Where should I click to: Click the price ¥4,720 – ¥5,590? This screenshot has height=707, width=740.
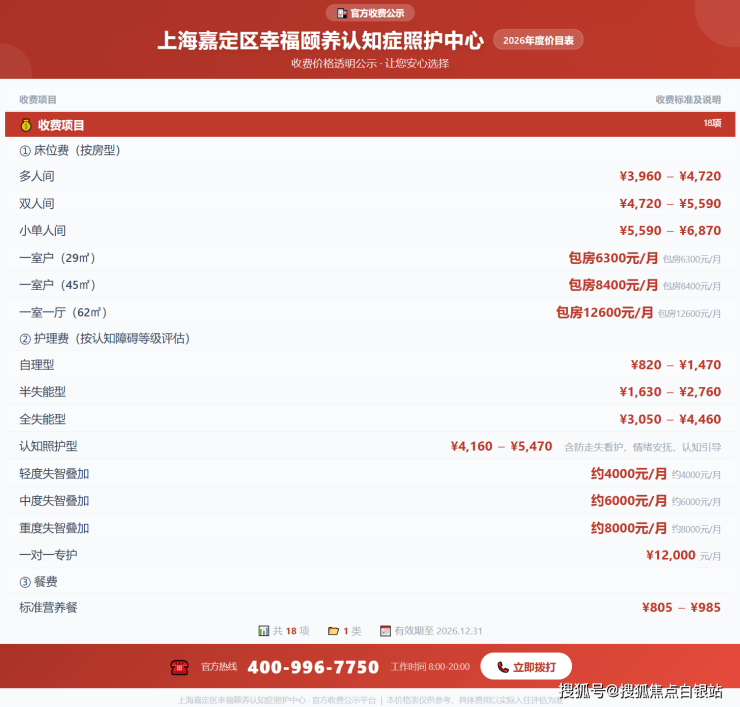670,203
